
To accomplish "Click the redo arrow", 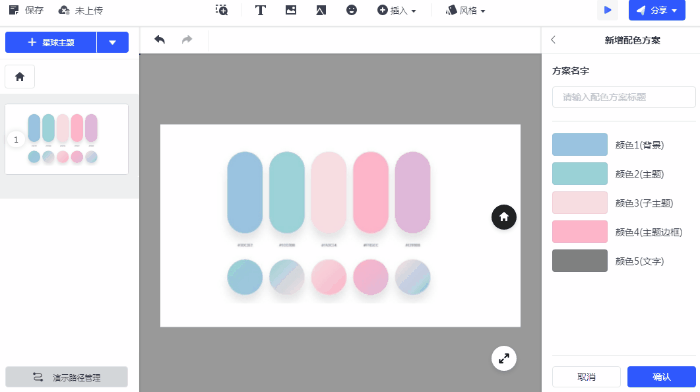I will [x=187, y=40].
